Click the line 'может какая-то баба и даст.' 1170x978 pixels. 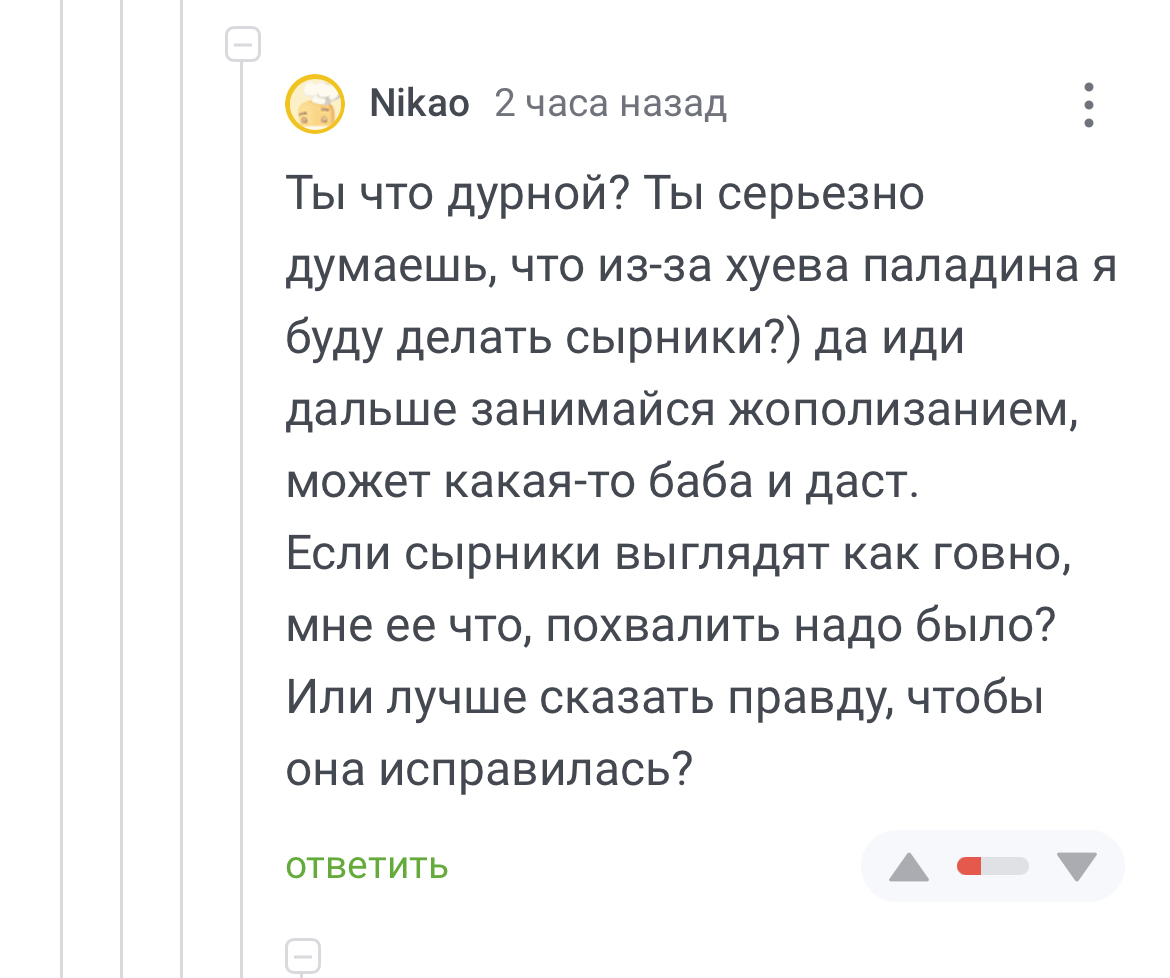[602, 482]
